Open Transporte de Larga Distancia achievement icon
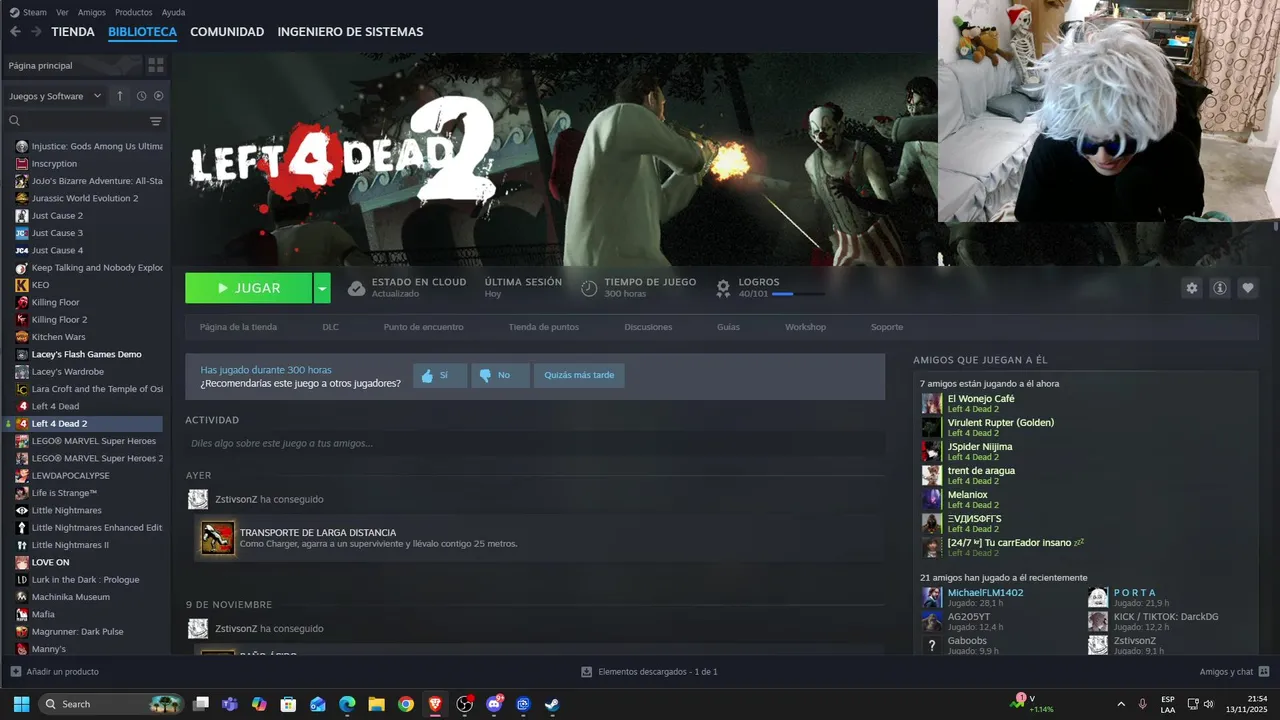The image size is (1280, 720). tap(217, 538)
